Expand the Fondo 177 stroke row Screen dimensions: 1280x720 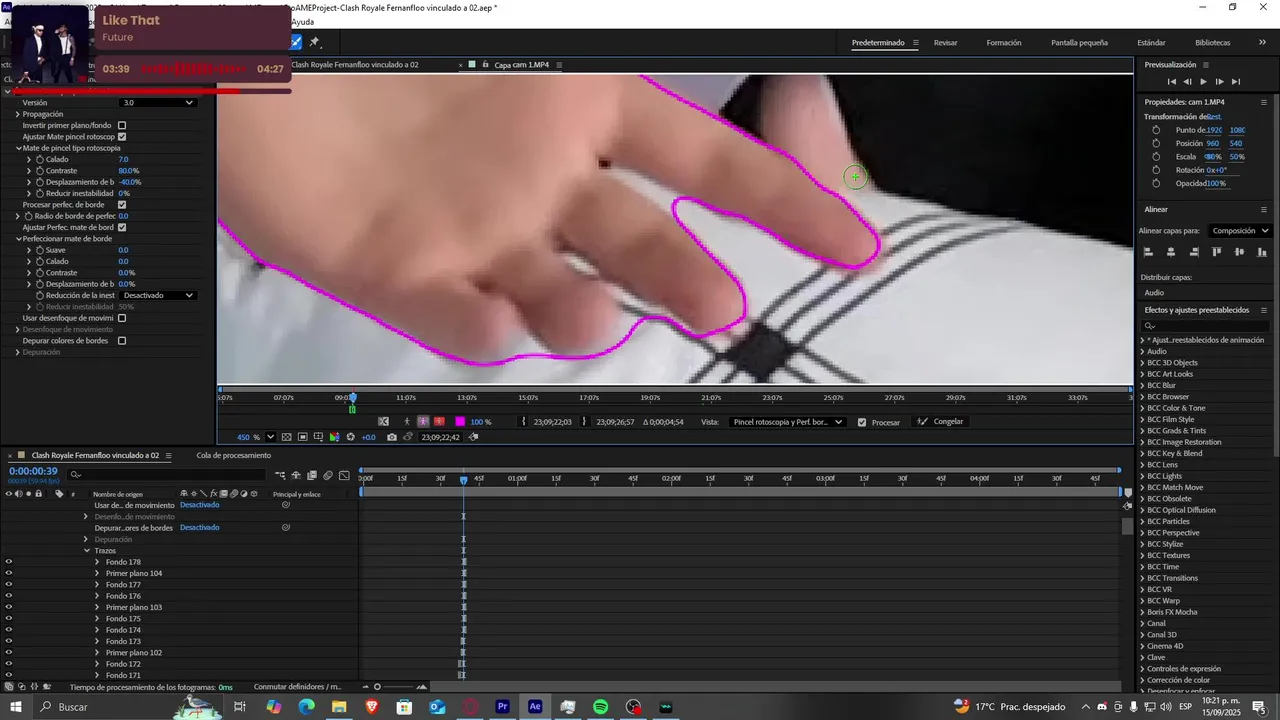point(97,585)
